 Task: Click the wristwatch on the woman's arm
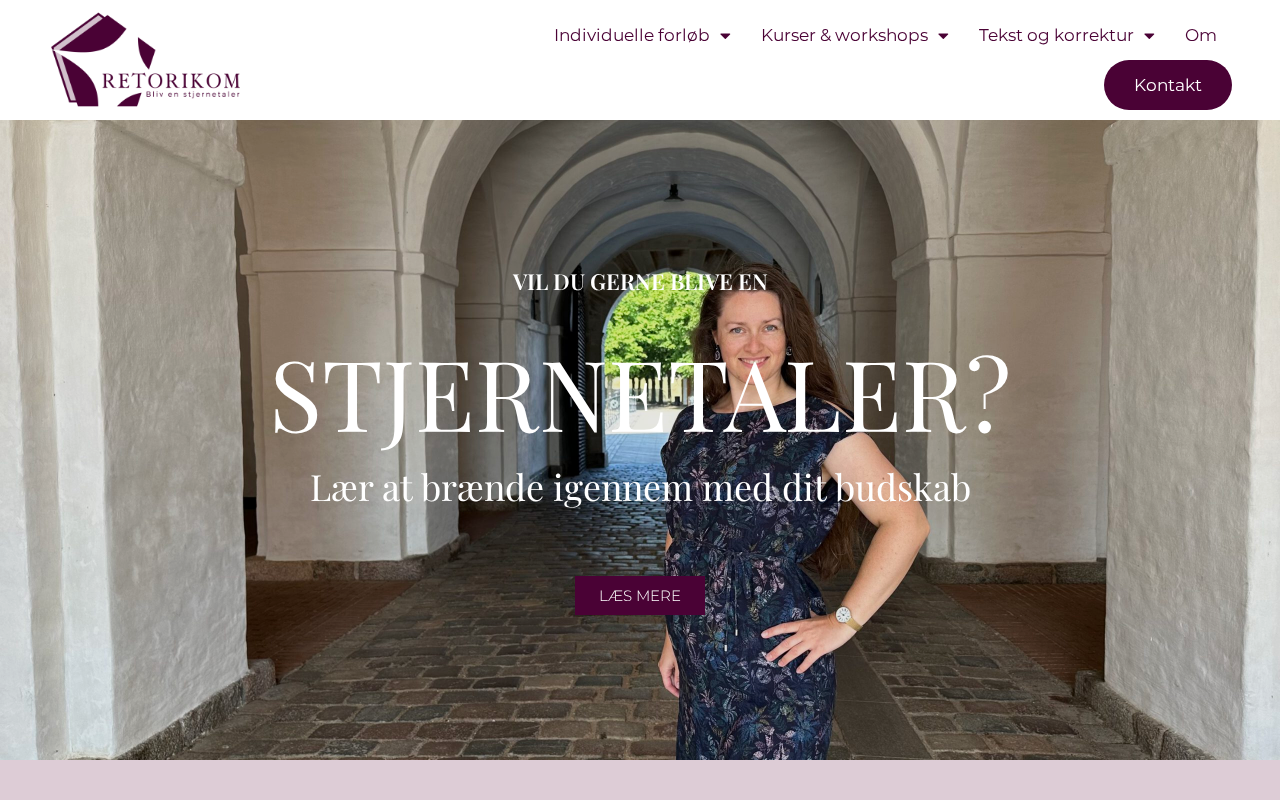[x=846, y=617]
